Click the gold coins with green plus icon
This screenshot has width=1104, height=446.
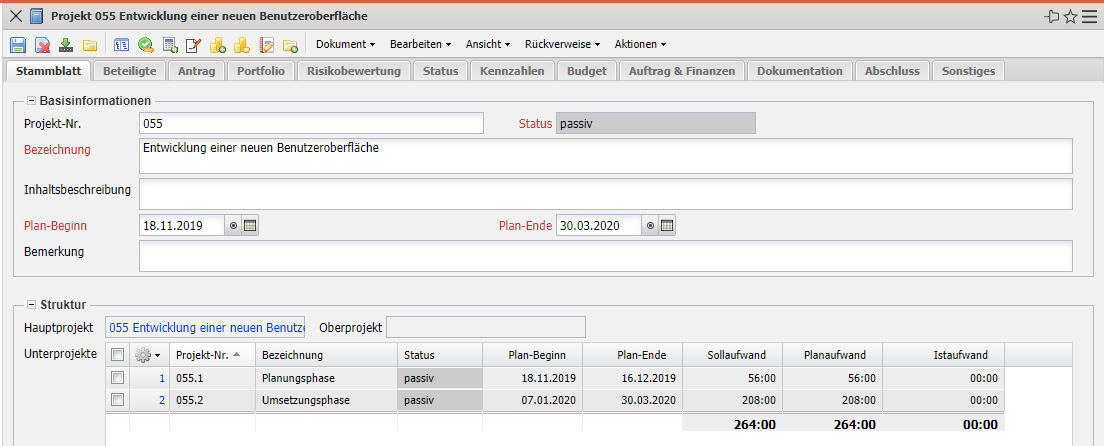[x=218, y=45]
